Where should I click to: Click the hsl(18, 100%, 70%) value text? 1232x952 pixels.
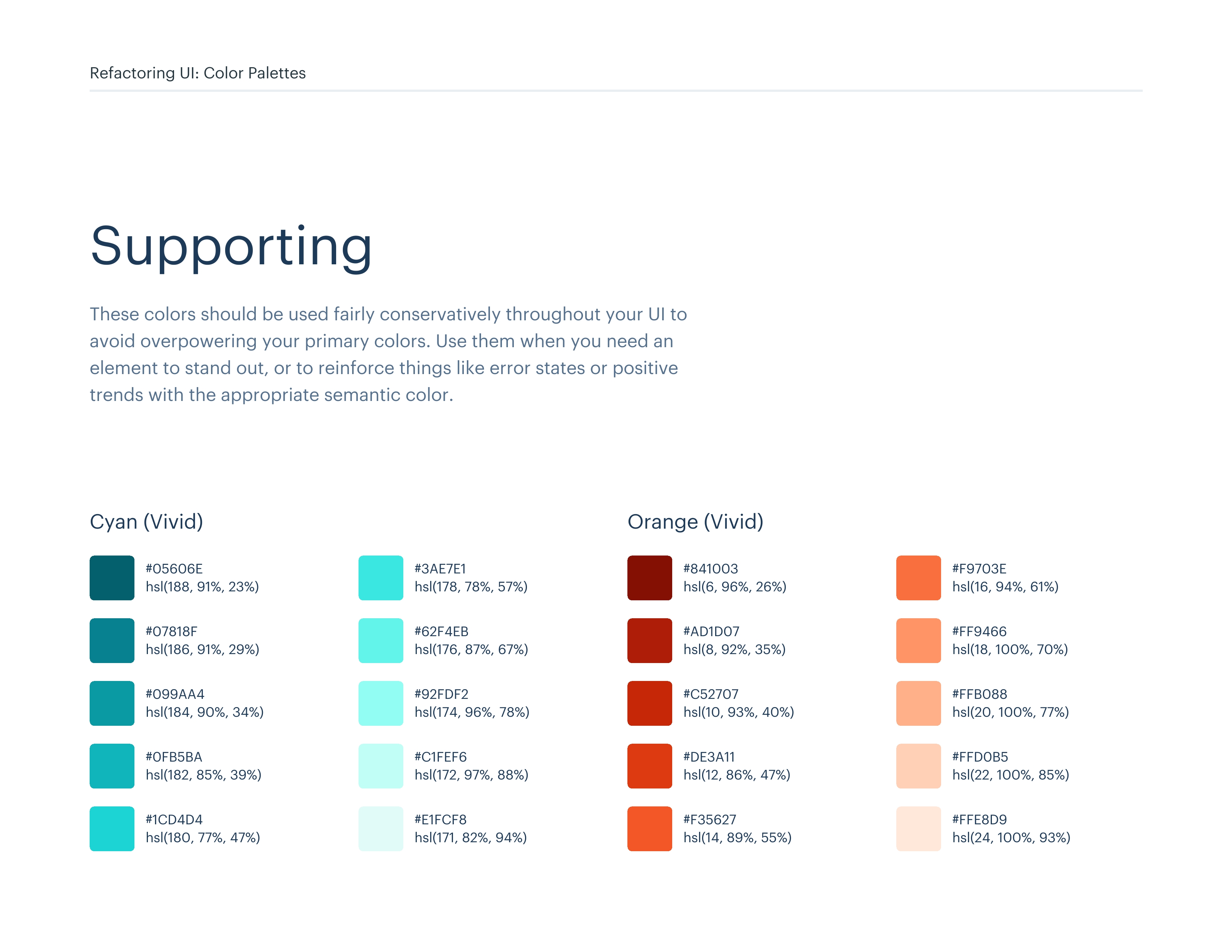pyautogui.click(x=1010, y=650)
